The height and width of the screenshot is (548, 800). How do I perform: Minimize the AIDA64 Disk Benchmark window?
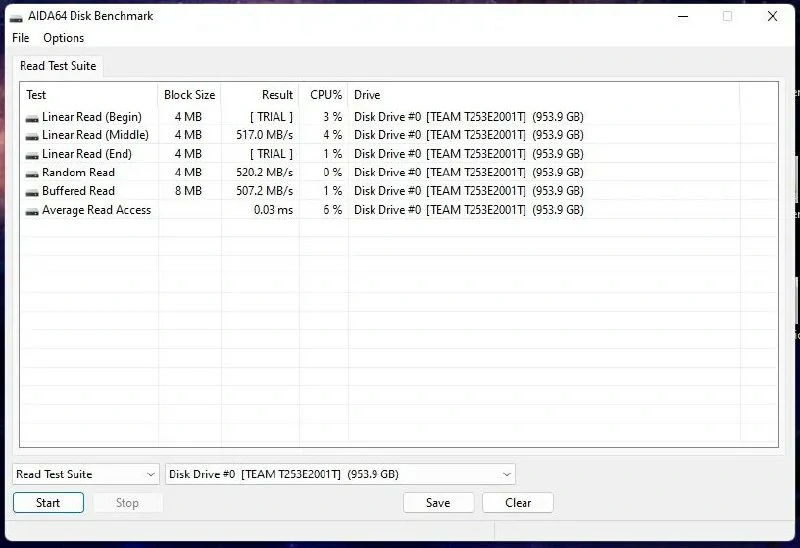click(683, 16)
